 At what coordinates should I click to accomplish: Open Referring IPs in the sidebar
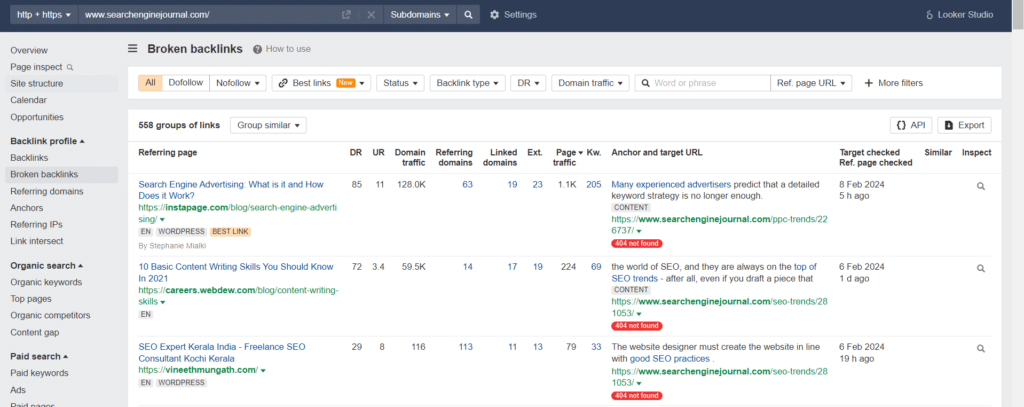point(37,224)
